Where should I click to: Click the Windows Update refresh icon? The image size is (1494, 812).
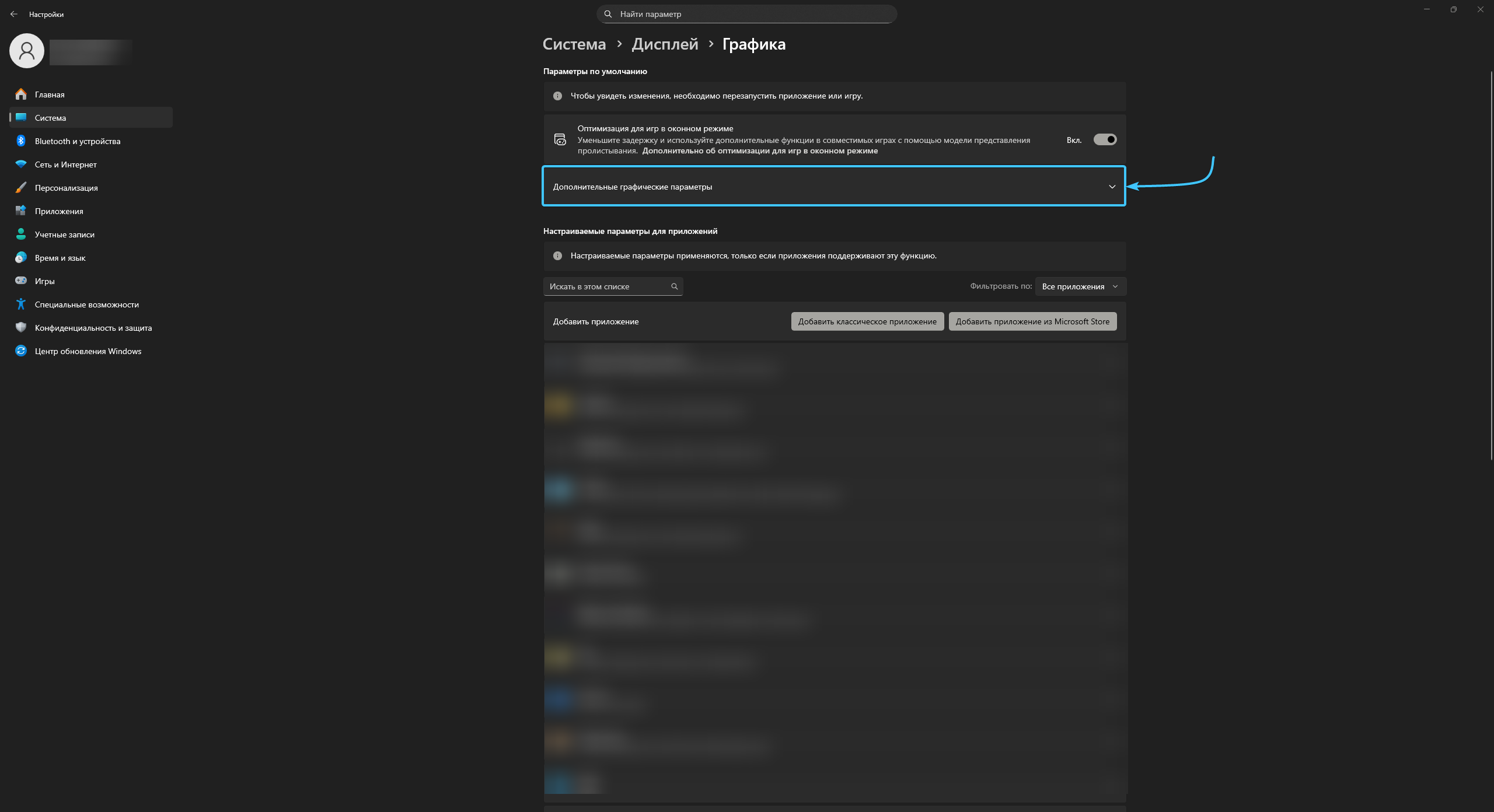pos(21,351)
